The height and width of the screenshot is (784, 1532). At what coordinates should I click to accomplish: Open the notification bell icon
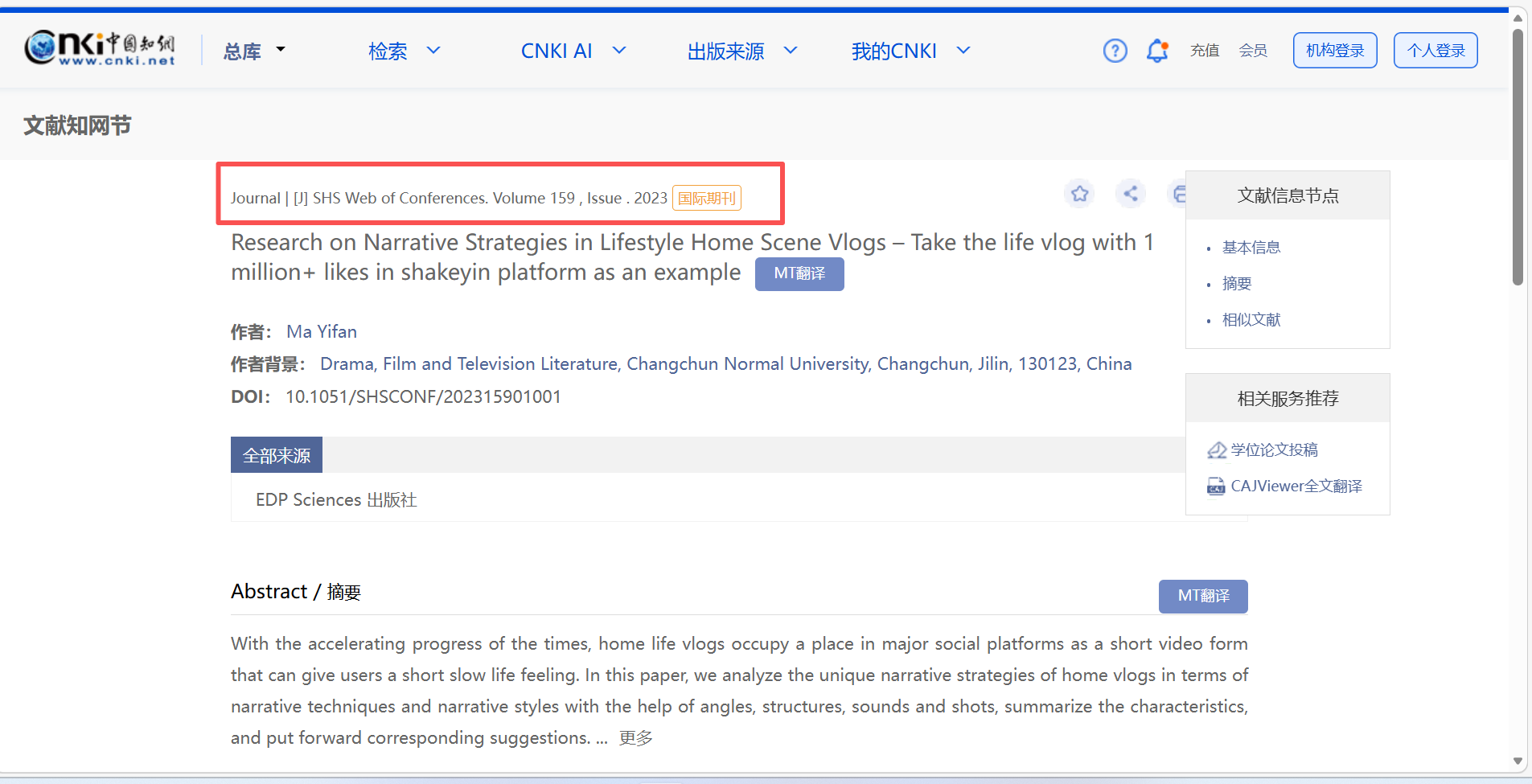click(1157, 51)
